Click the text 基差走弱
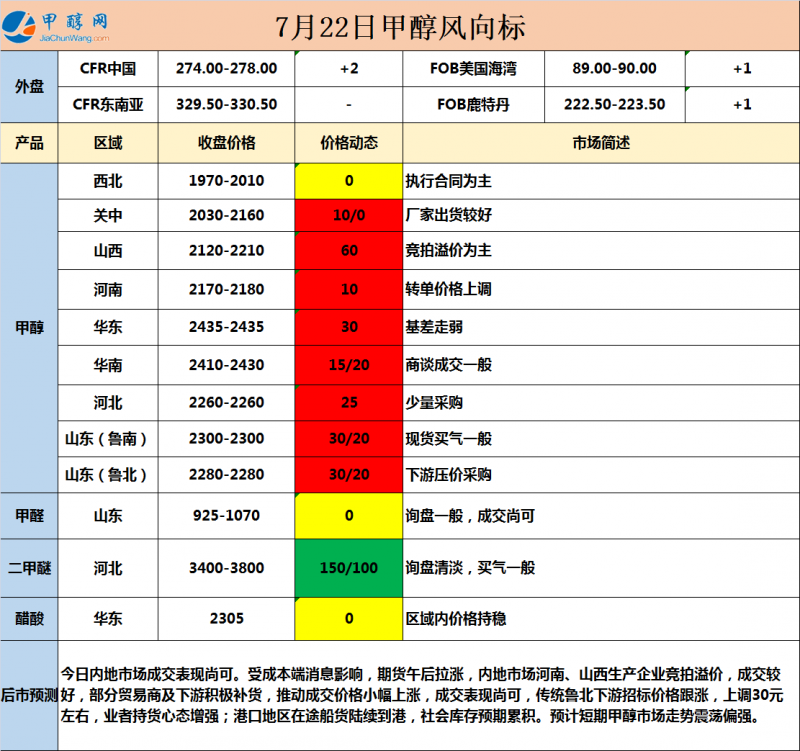The width and height of the screenshot is (800, 751). [434, 327]
